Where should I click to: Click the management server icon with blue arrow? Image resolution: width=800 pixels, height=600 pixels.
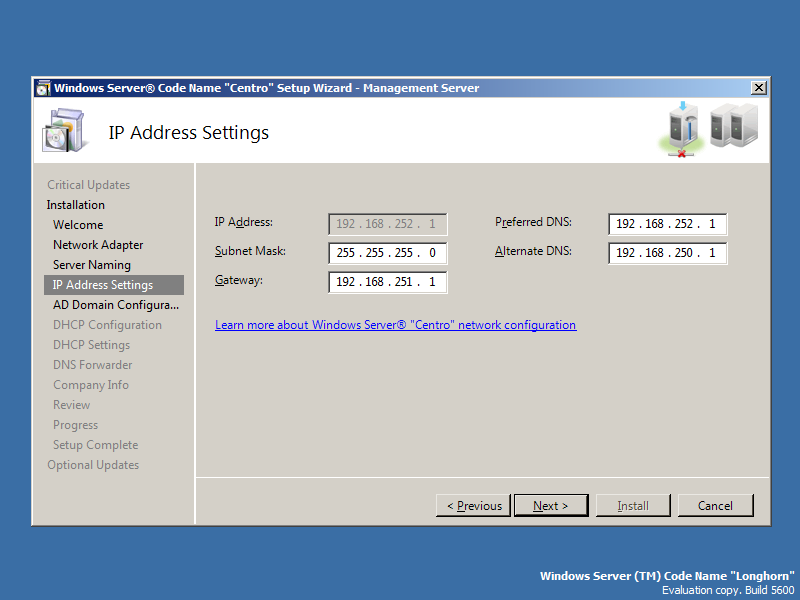click(682, 130)
